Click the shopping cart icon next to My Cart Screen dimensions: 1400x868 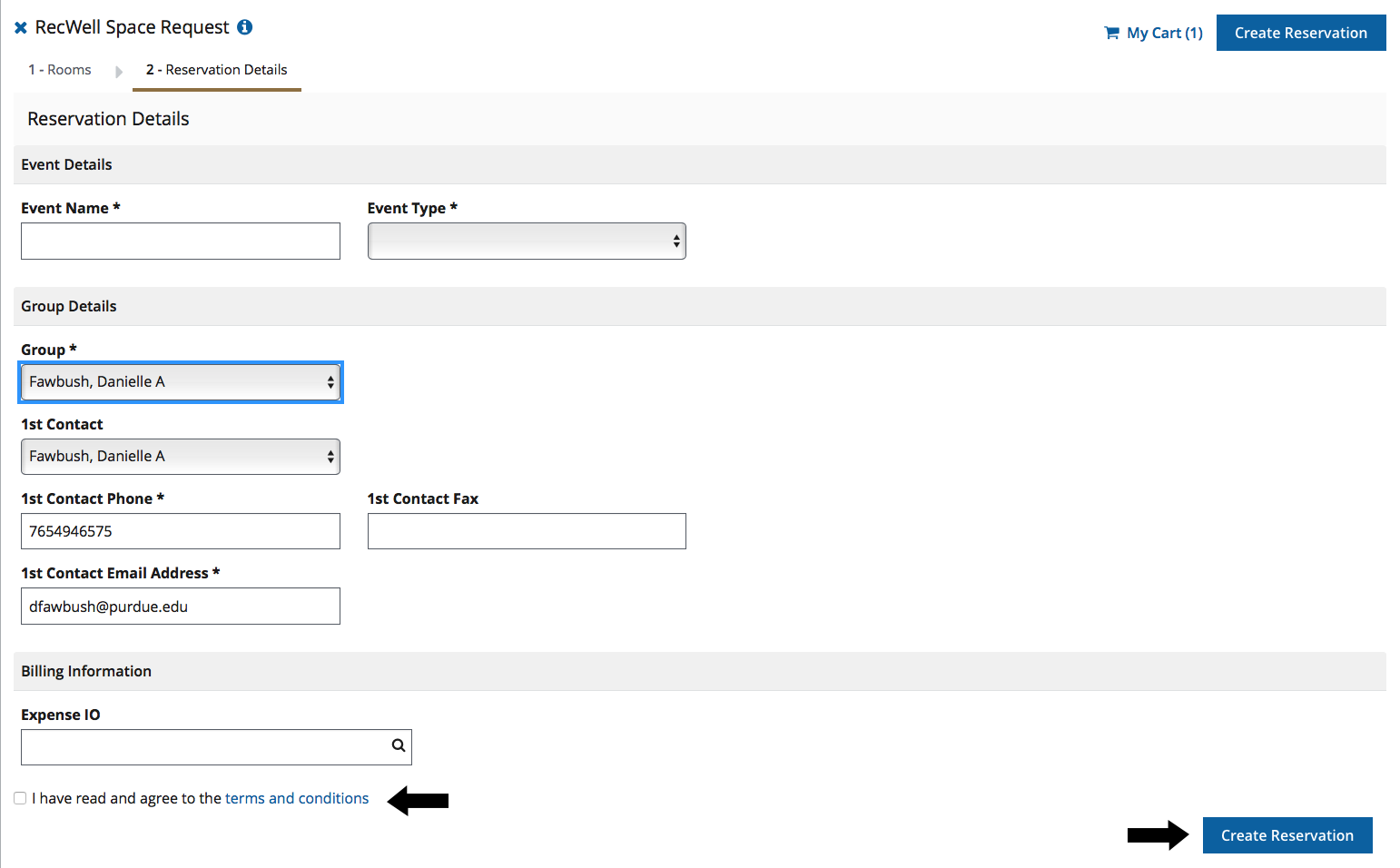coord(1111,32)
